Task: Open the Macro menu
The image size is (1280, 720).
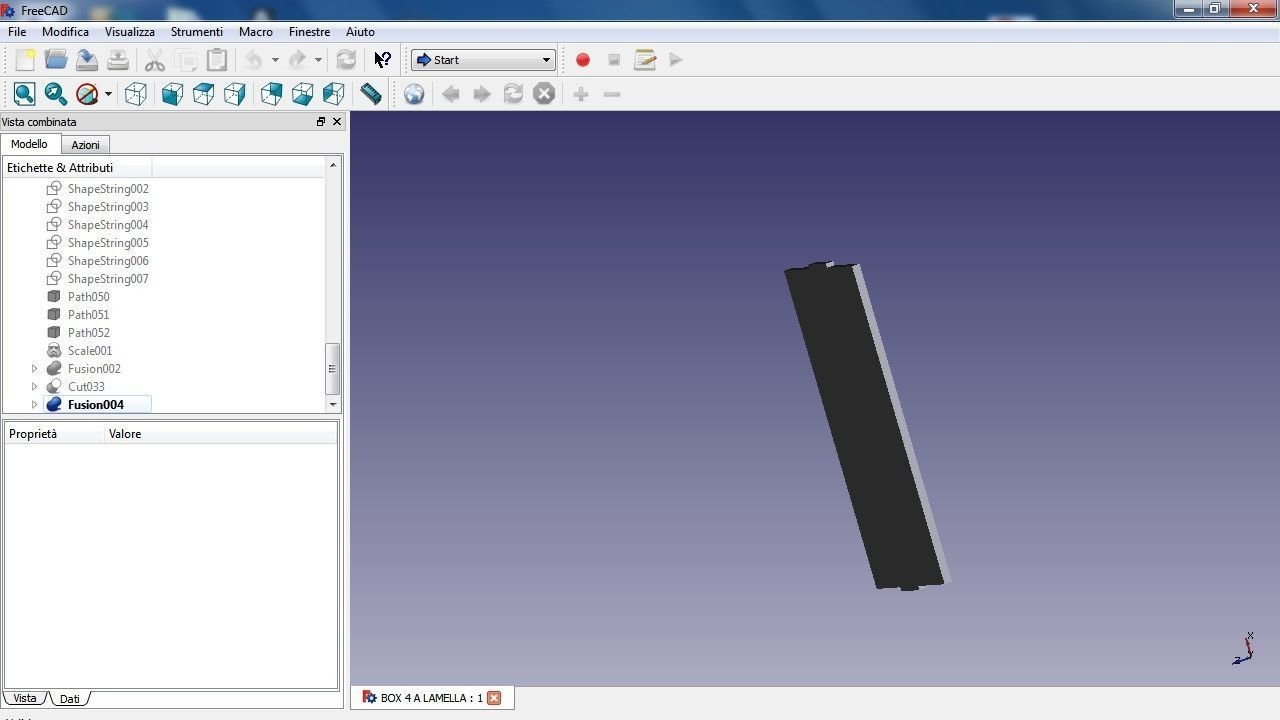Action: tap(256, 32)
